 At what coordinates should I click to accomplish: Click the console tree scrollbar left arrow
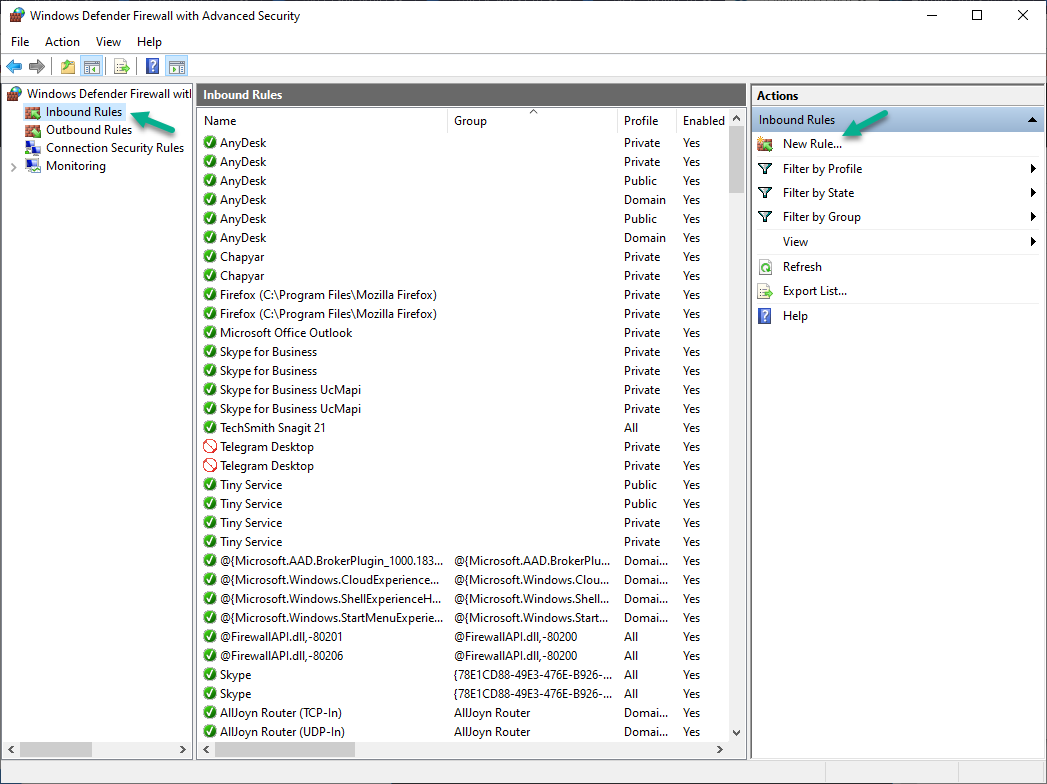(x=11, y=750)
